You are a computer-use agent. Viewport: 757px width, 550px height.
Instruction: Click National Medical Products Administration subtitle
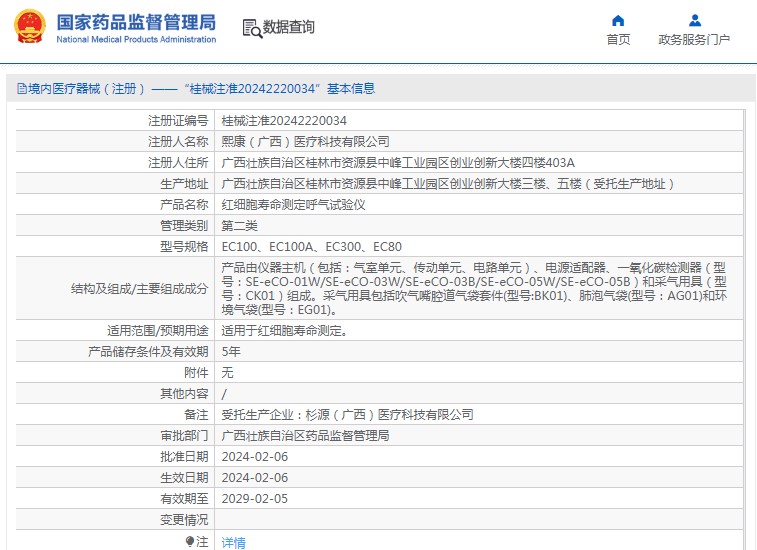click(x=136, y=40)
